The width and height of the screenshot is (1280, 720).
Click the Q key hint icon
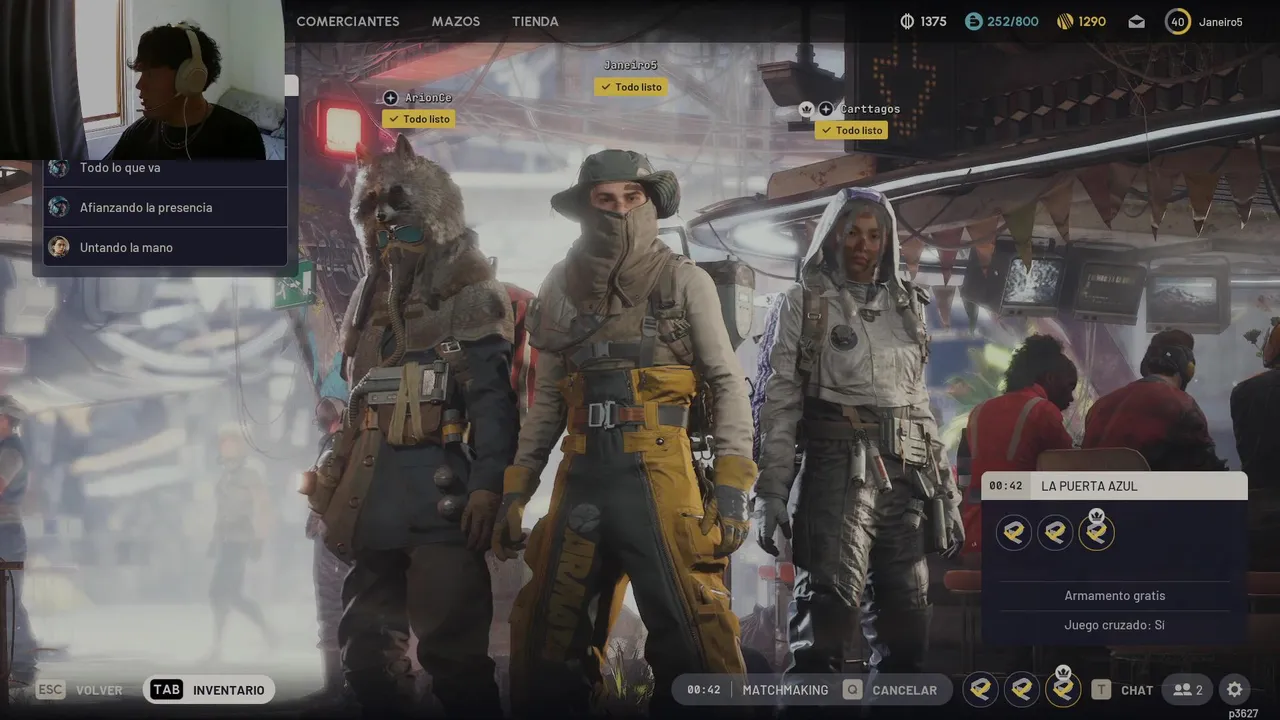(x=852, y=690)
